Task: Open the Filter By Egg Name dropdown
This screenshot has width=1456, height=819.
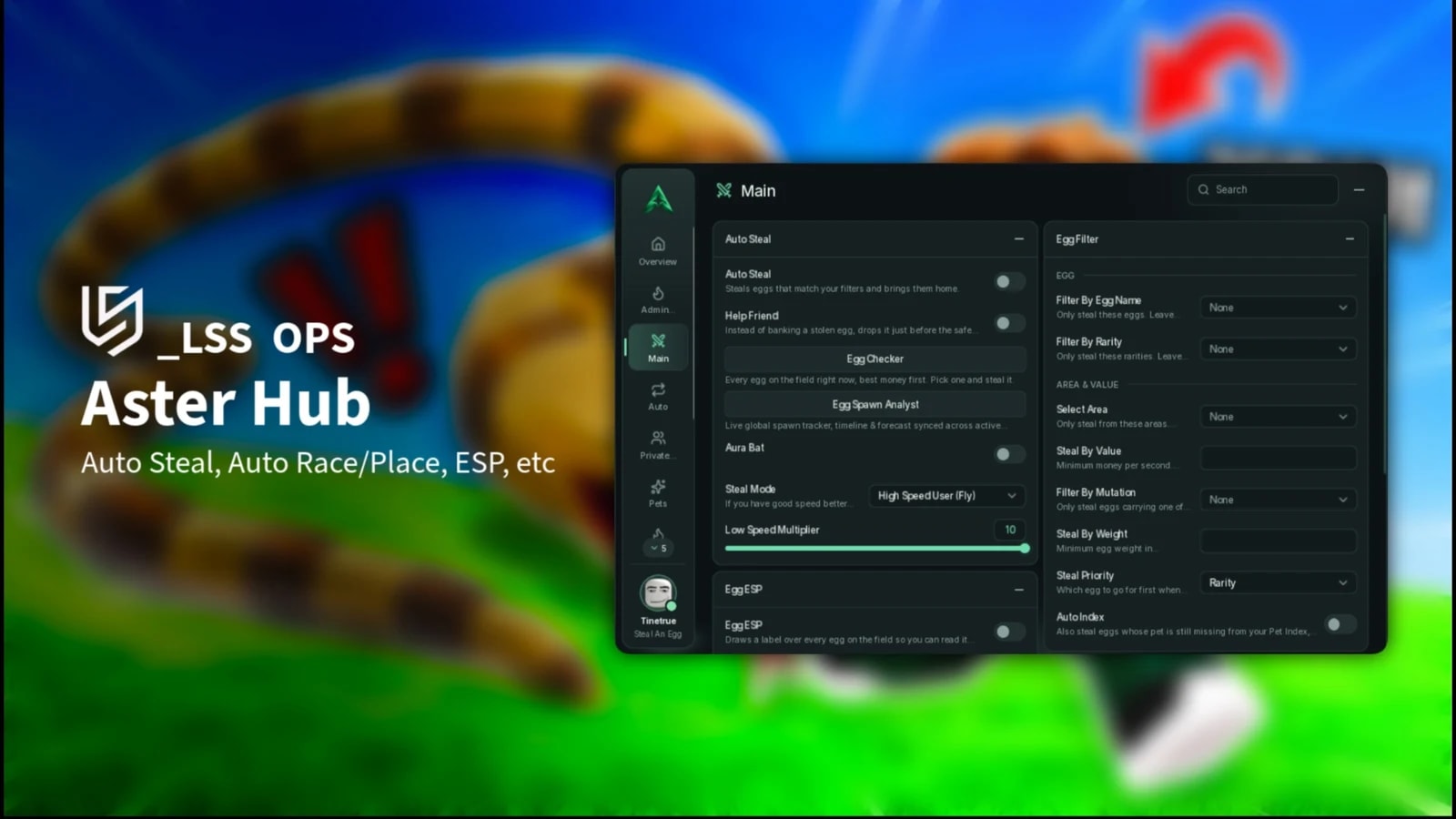Action: 1278,308
